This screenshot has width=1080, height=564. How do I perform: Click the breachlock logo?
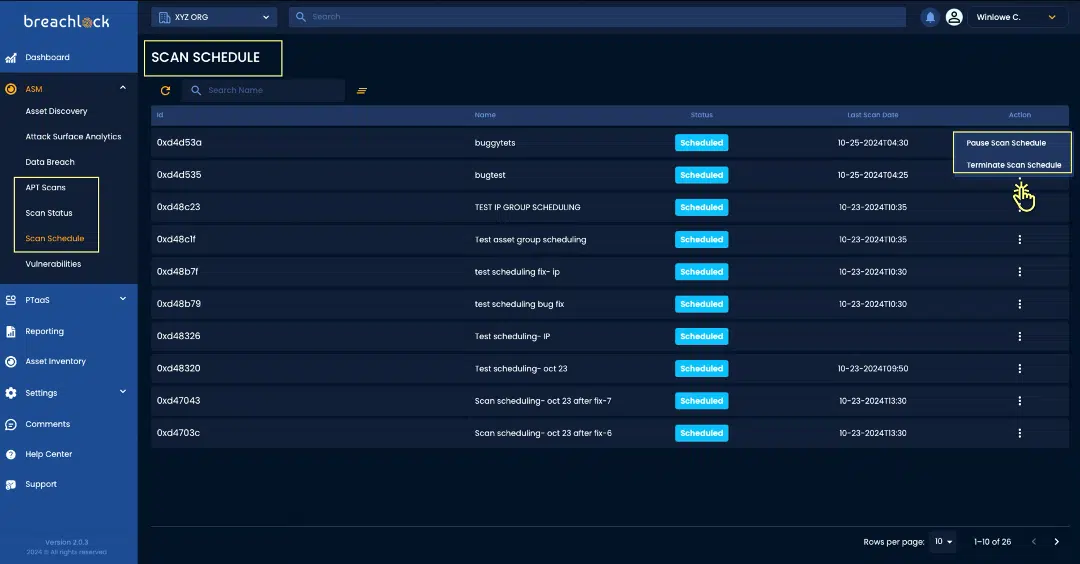pos(67,21)
